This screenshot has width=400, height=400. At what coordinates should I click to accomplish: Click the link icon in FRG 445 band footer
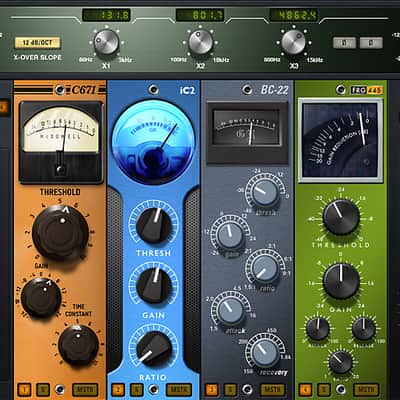(x=341, y=389)
